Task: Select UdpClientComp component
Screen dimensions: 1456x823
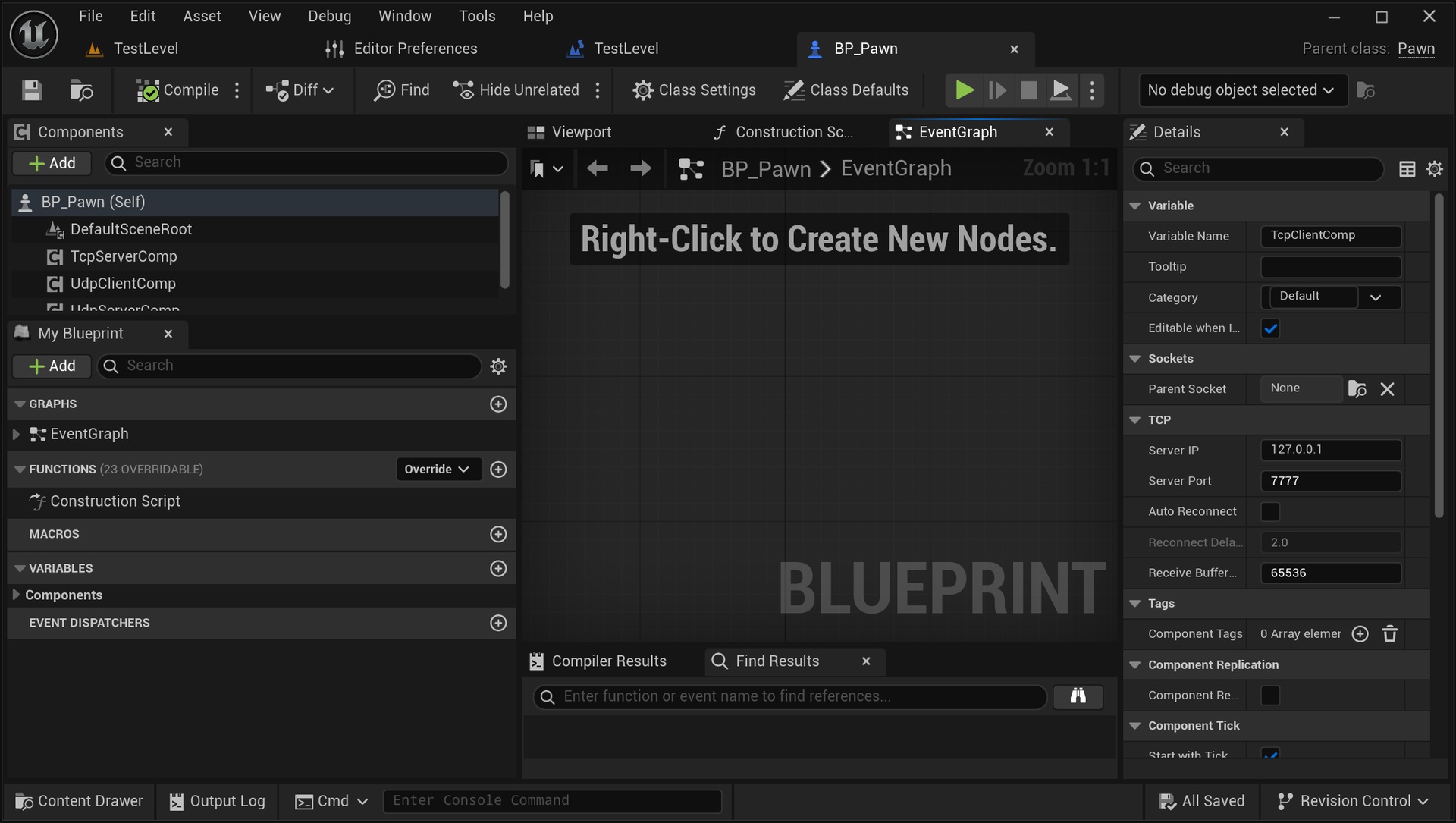Action: pyautogui.click(x=123, y=284)
